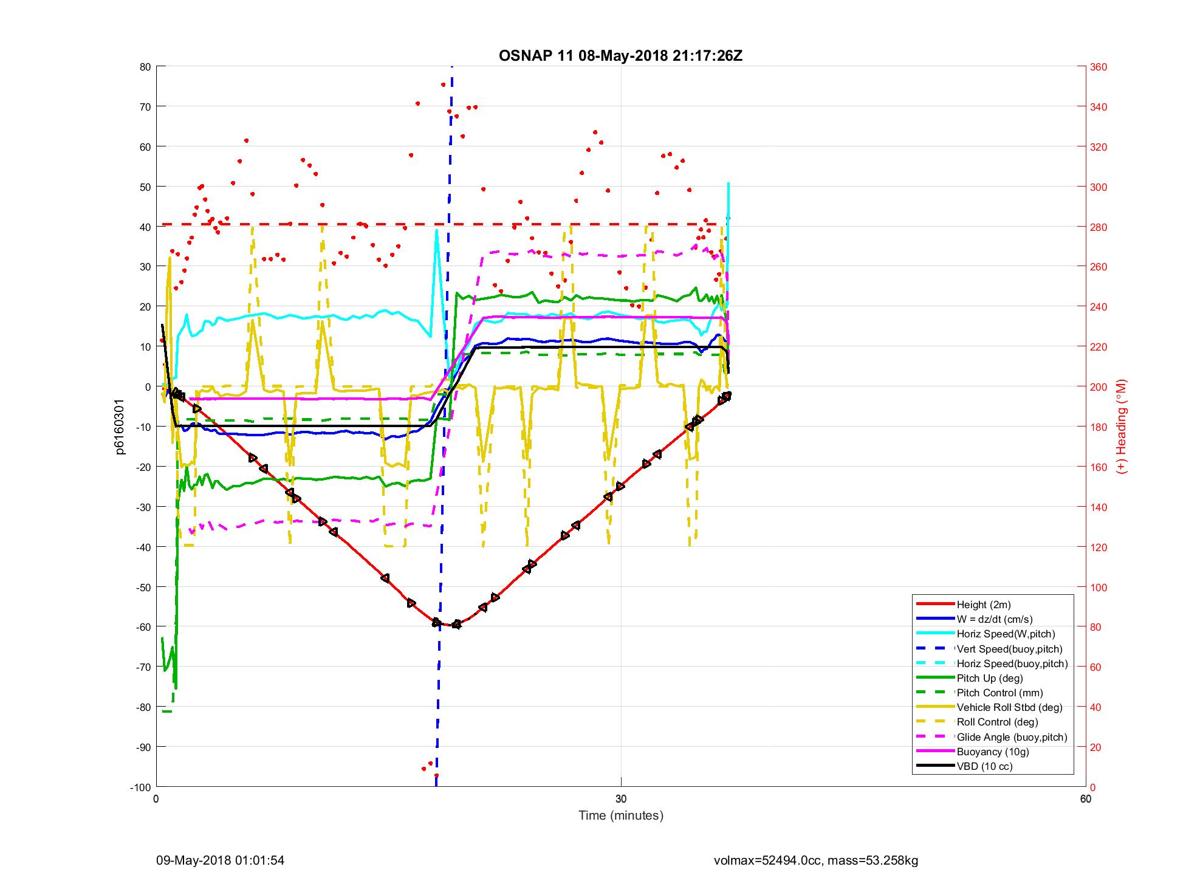Click the x-axis tick label "30"

pos(621,799)
